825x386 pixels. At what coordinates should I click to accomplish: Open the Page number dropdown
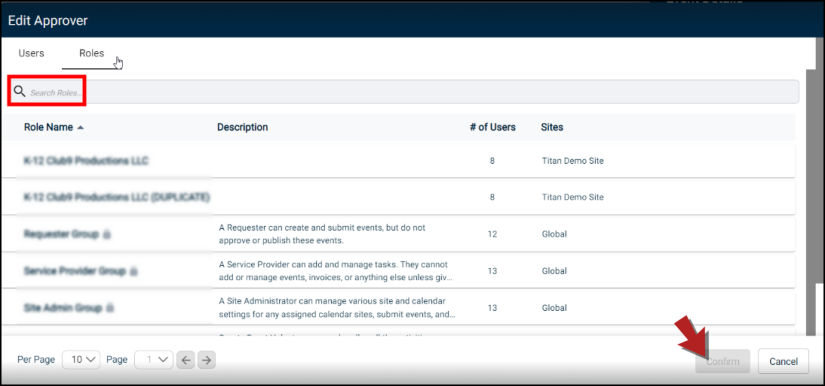(154, 360)
